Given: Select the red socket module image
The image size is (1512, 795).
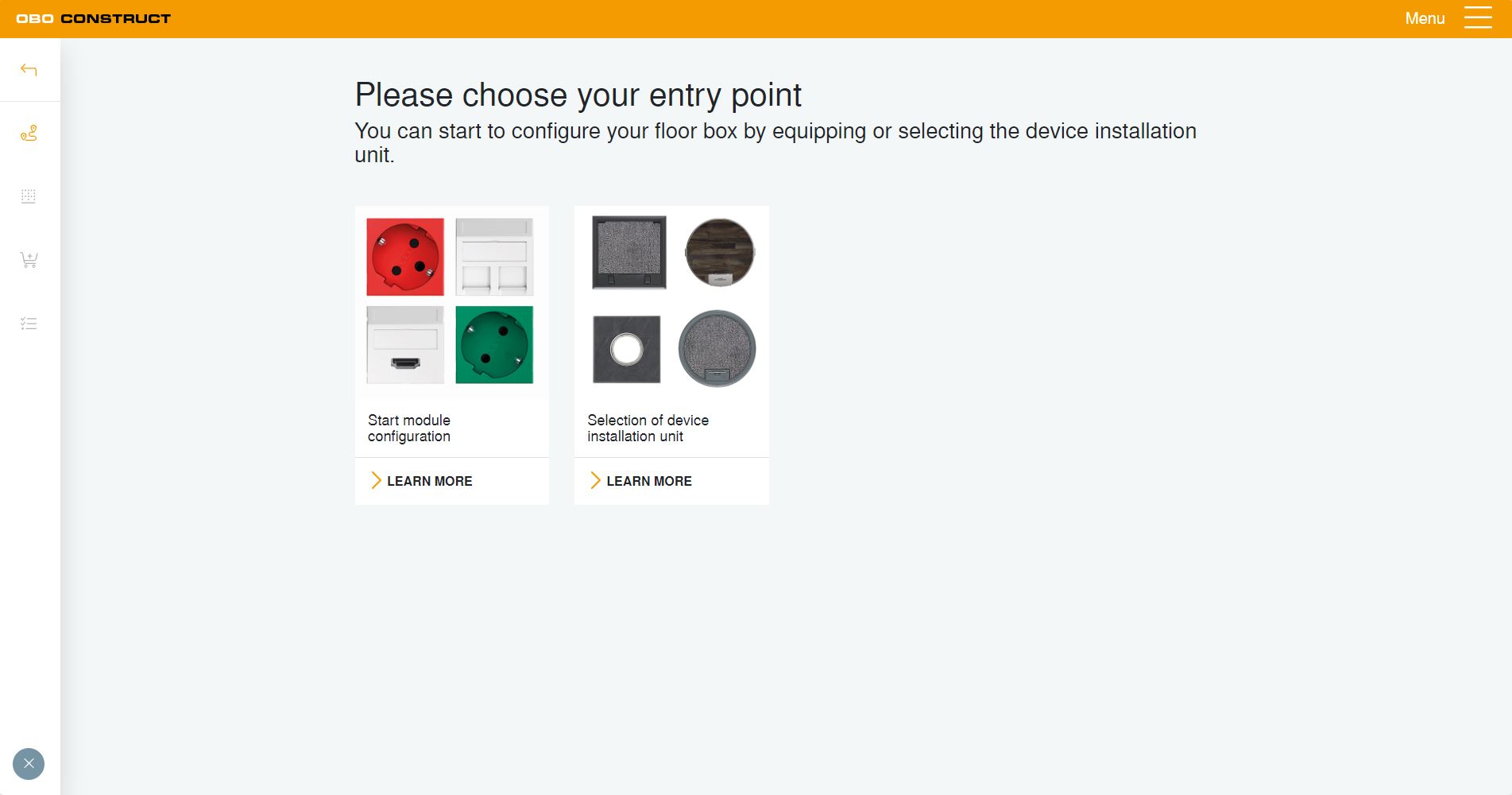Looking at the screenshot, I should tap(405, 257).
